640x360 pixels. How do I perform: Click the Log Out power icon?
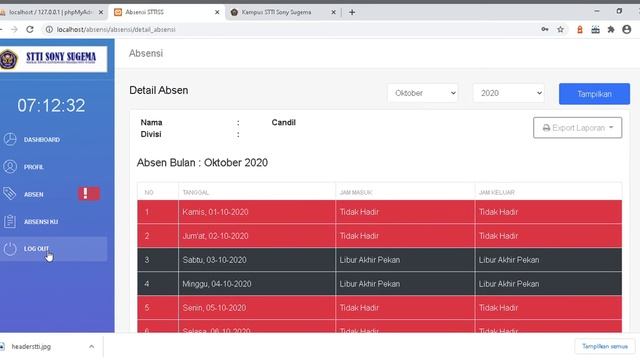[x=10, y=249]
